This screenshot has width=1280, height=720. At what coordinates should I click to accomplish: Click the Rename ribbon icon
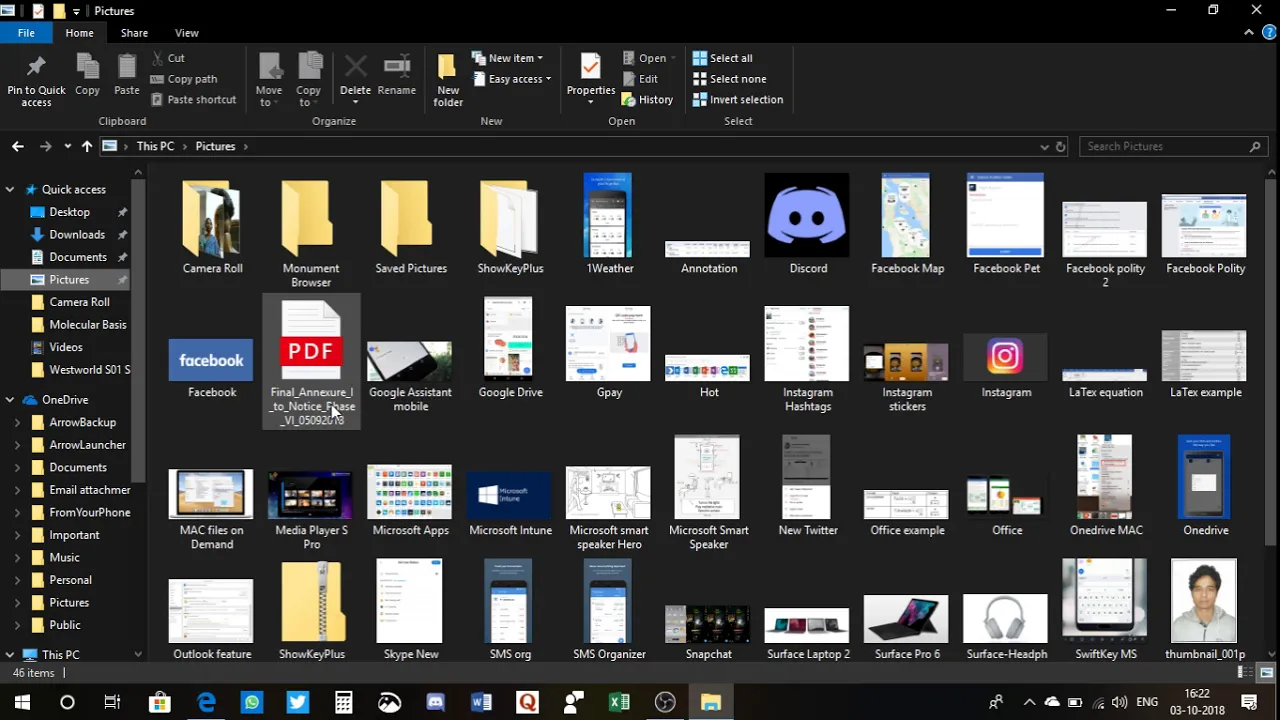click(397, 76)
